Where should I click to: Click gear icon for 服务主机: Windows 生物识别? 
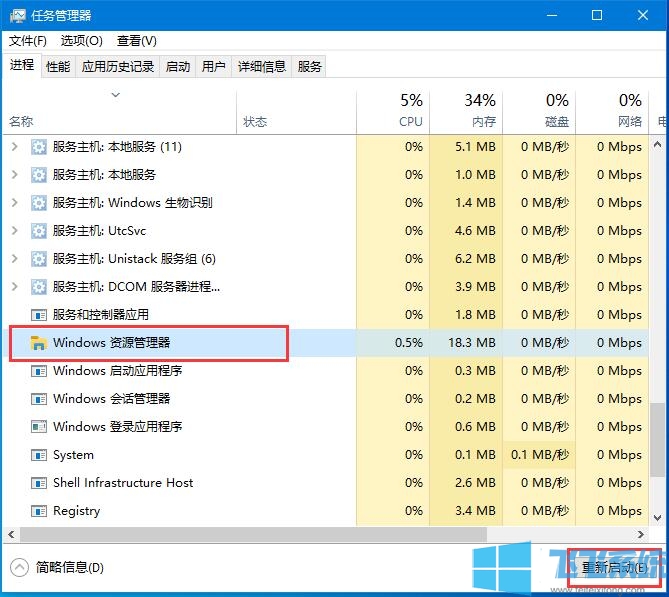39,203
